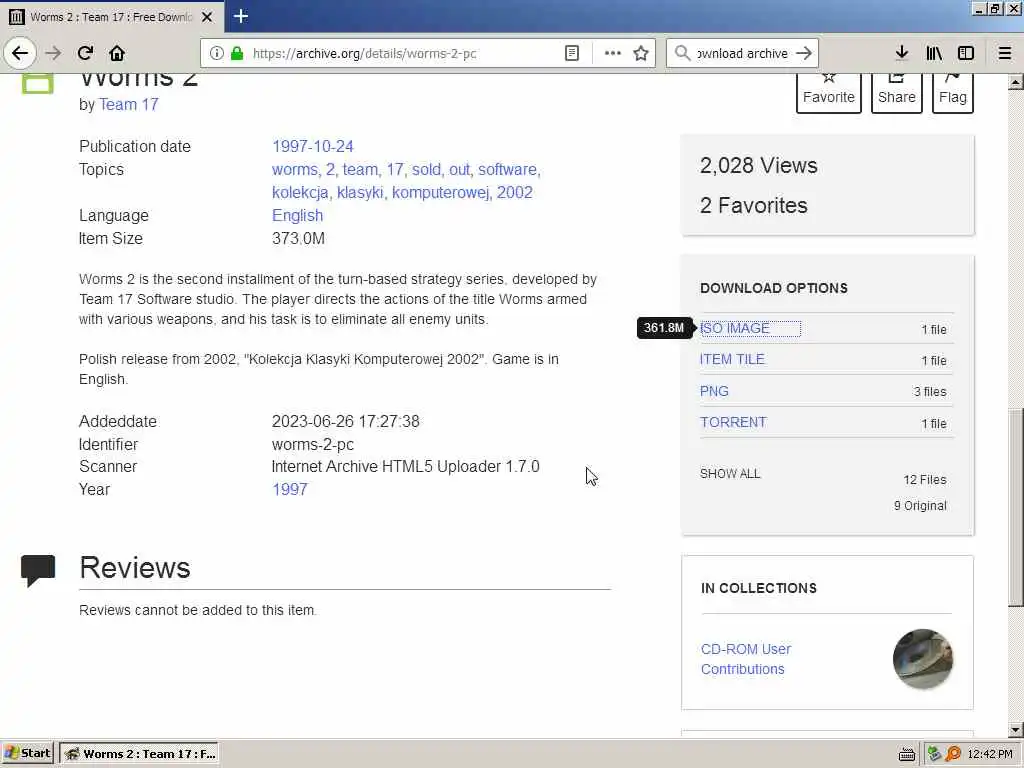Open the English language link
Screen dimensions: 1024x768
coord(297,216)
